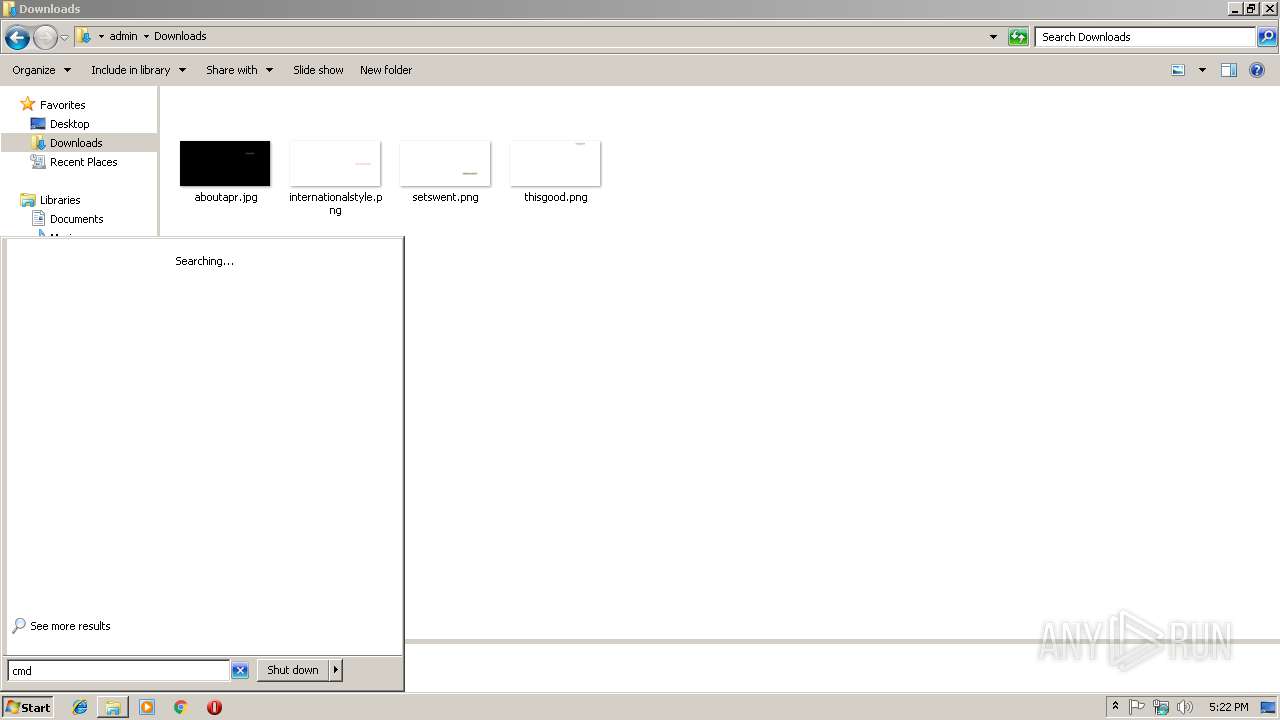Select aboutapr.jpg thumbnail
1280x720 pixels.
coord(225,163)
